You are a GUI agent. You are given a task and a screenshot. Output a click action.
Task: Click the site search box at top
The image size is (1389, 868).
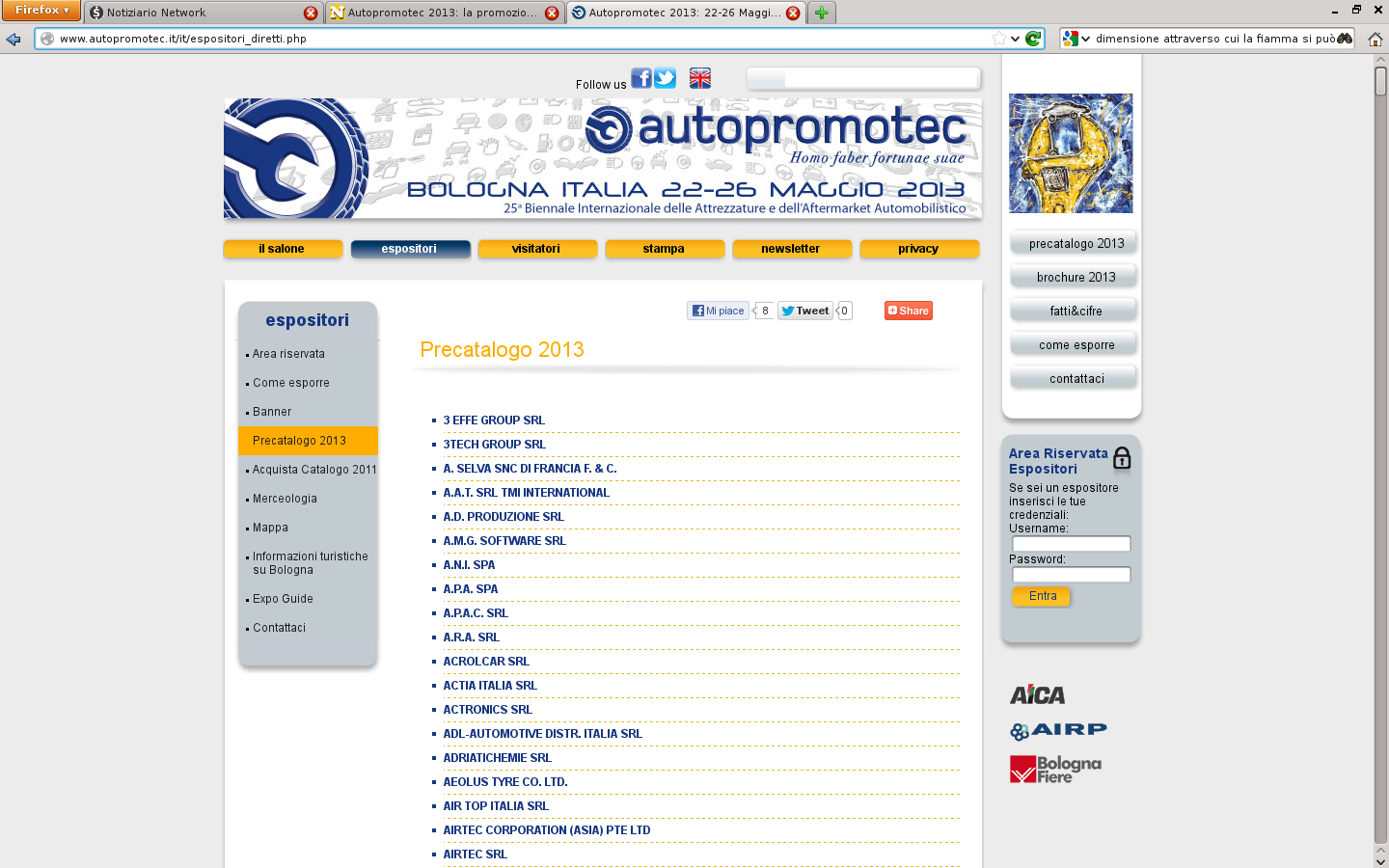[864, 79]
